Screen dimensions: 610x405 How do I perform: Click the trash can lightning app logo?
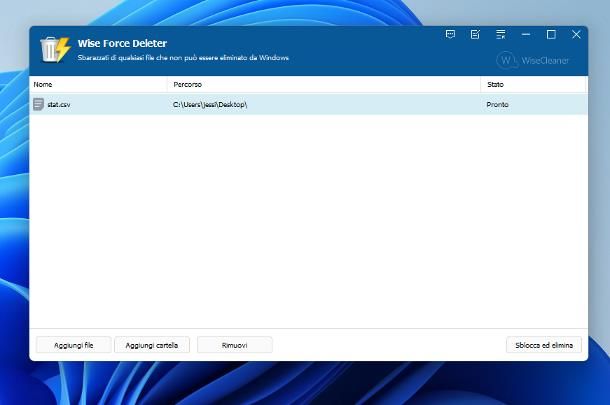(x=55, y=49)
